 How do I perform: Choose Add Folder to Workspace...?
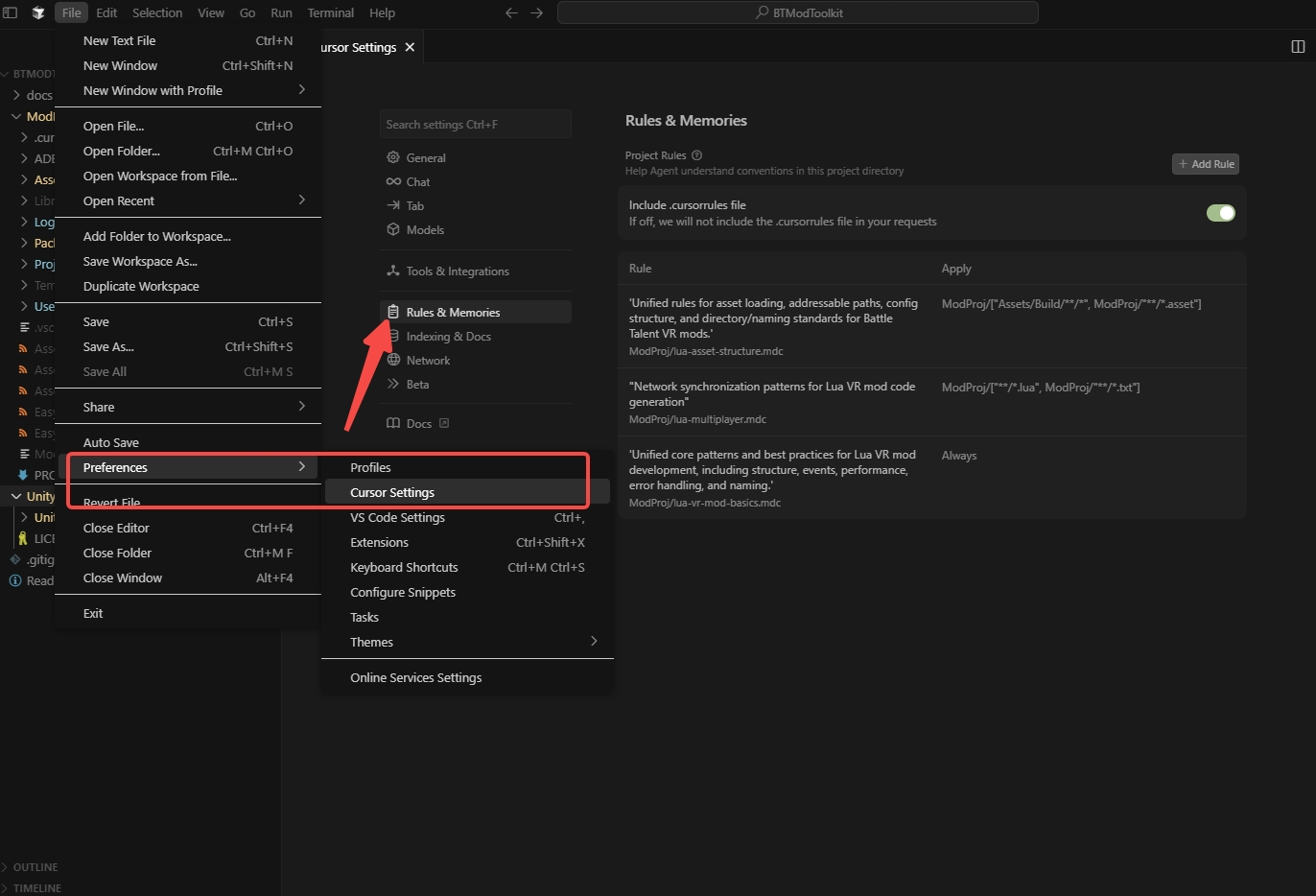point(188,236)
